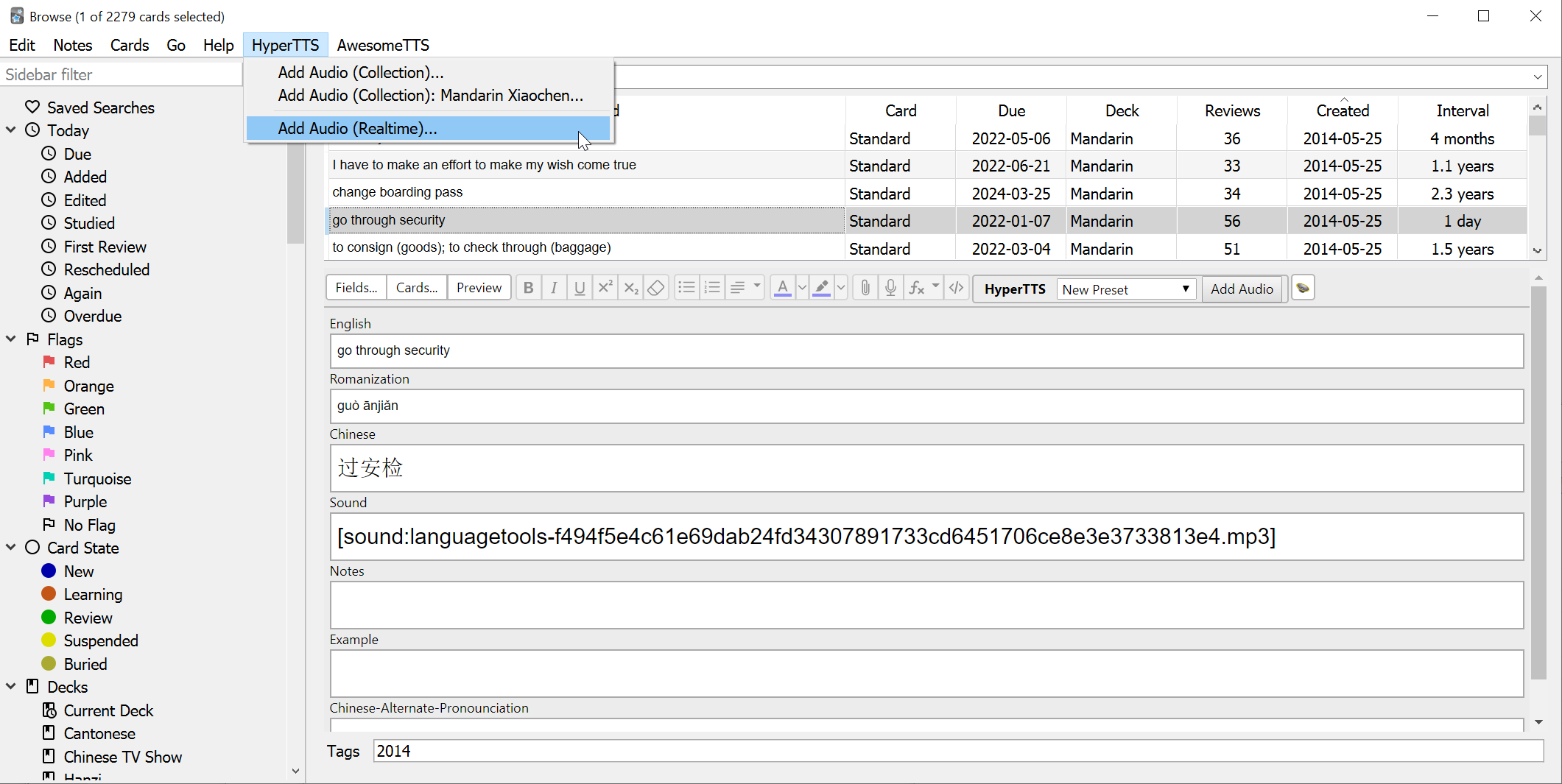Click the Tags field containing 2014
Image resolution: width=1562 pixels, height=784 pixels.
[958, 751]
